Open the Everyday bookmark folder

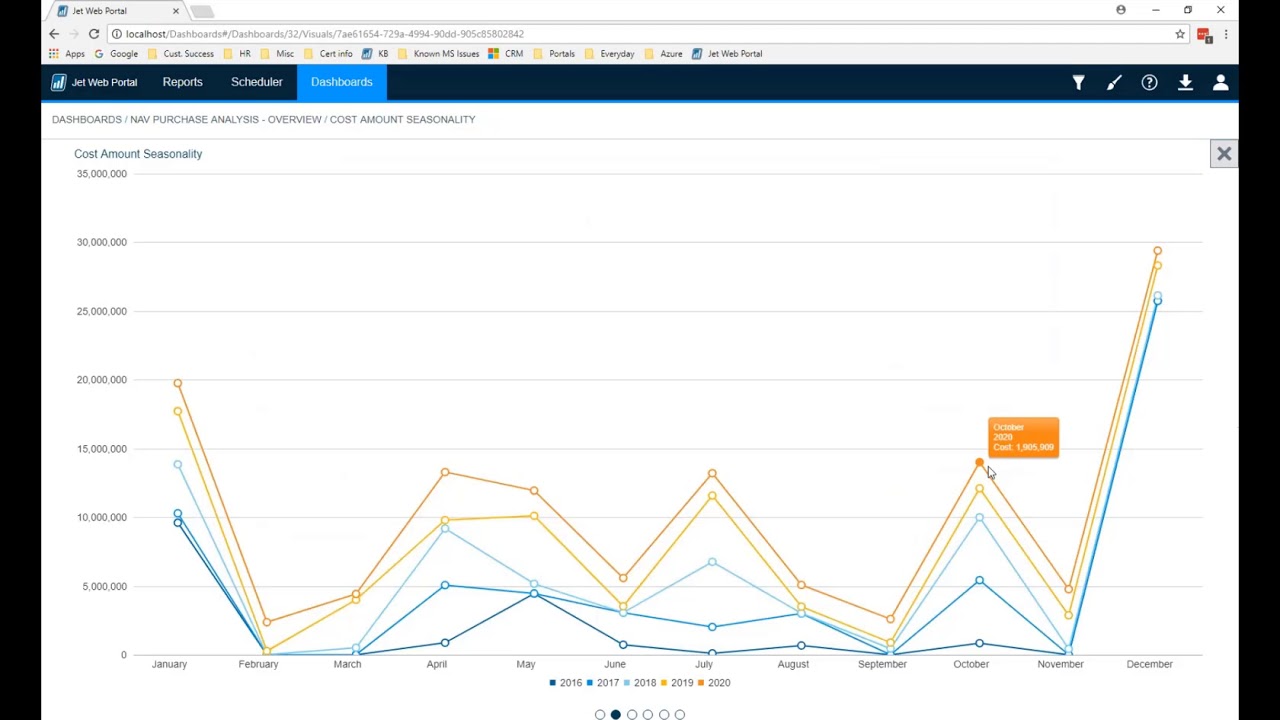pos(610,54)
